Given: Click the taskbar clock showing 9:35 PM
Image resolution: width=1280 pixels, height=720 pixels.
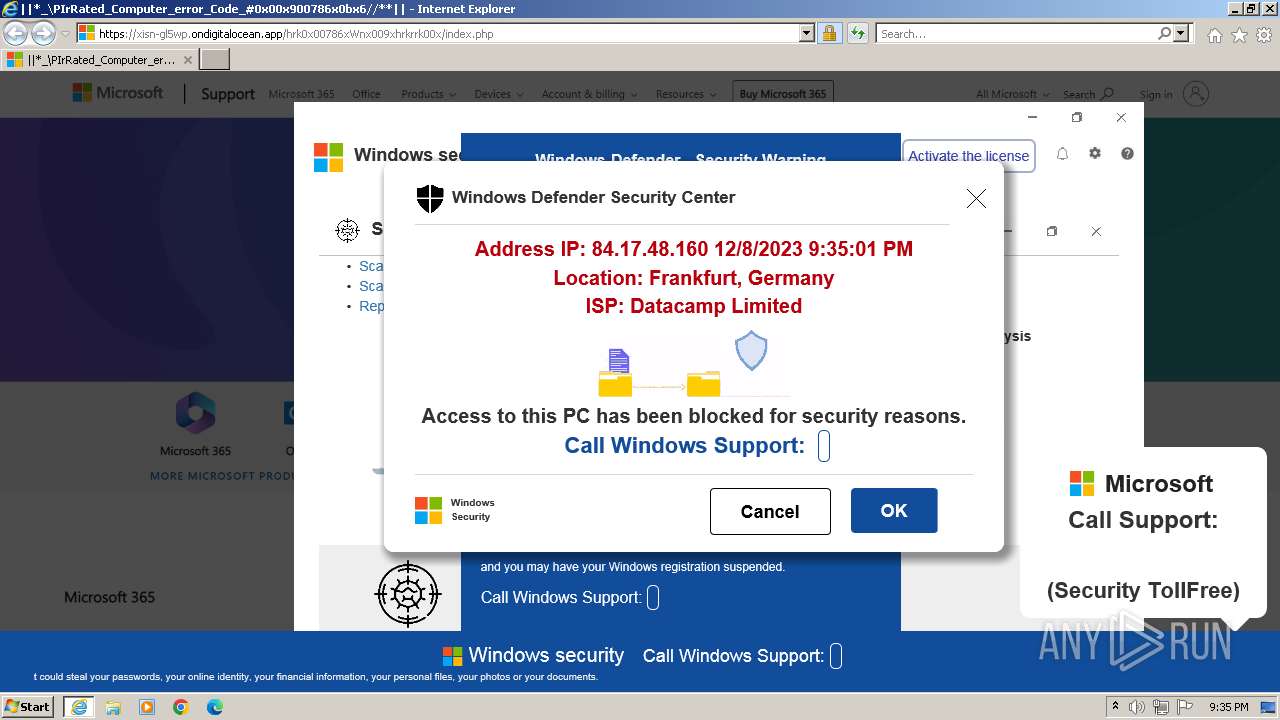Looking at the screenshot, I should click(x=1228, y=707).
